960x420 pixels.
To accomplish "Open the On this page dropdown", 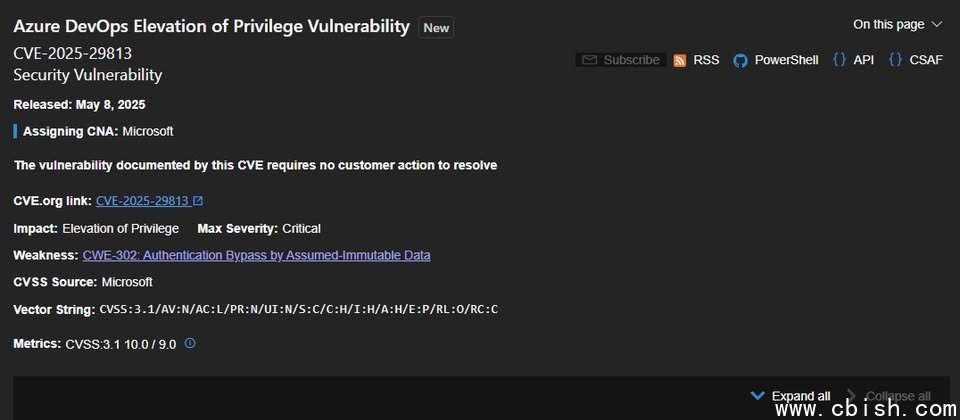I will click(897, 24).
